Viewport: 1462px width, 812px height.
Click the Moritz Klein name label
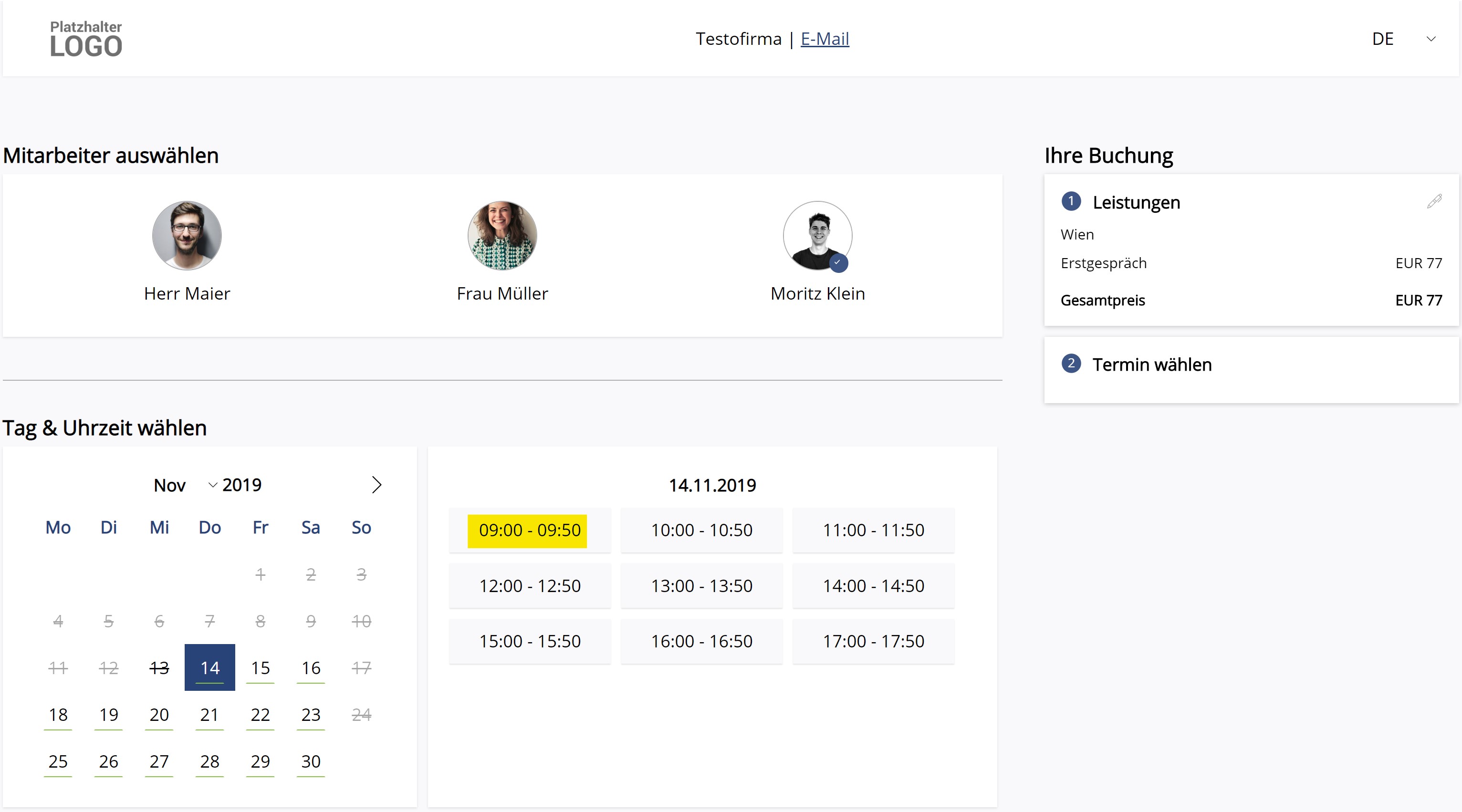point(818,293)
